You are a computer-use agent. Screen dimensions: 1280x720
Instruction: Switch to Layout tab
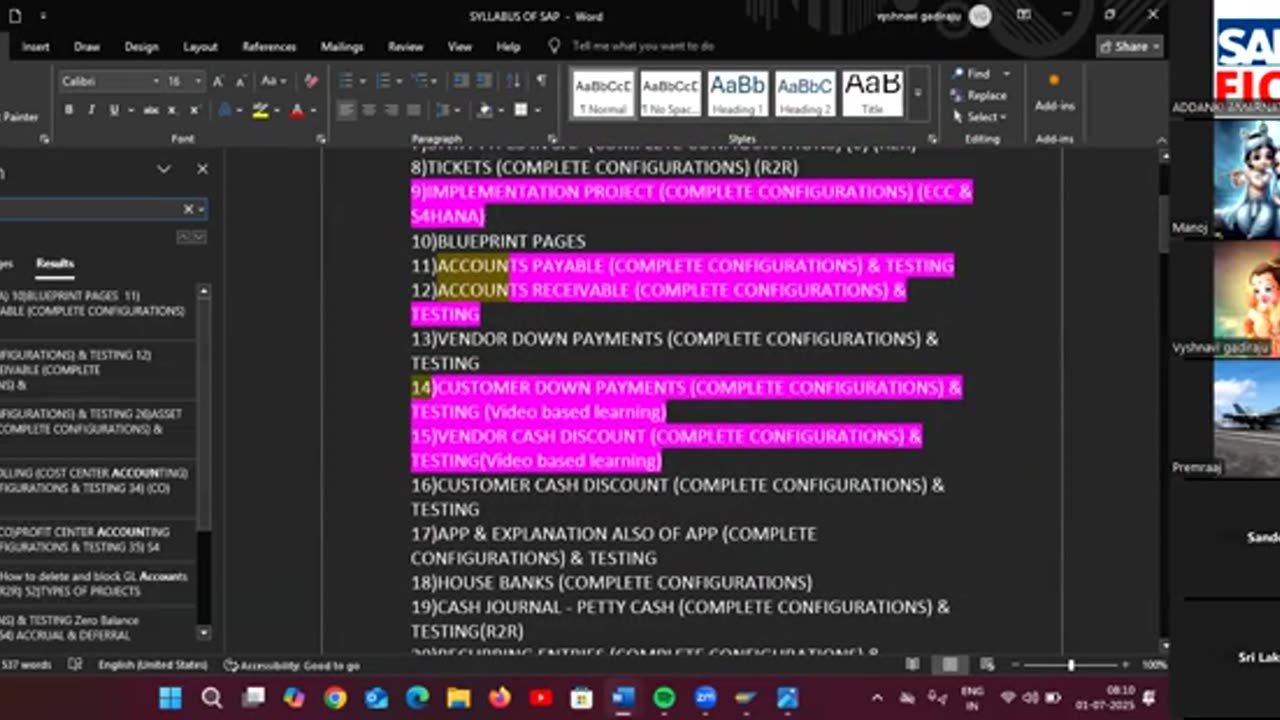pos(200,47)
